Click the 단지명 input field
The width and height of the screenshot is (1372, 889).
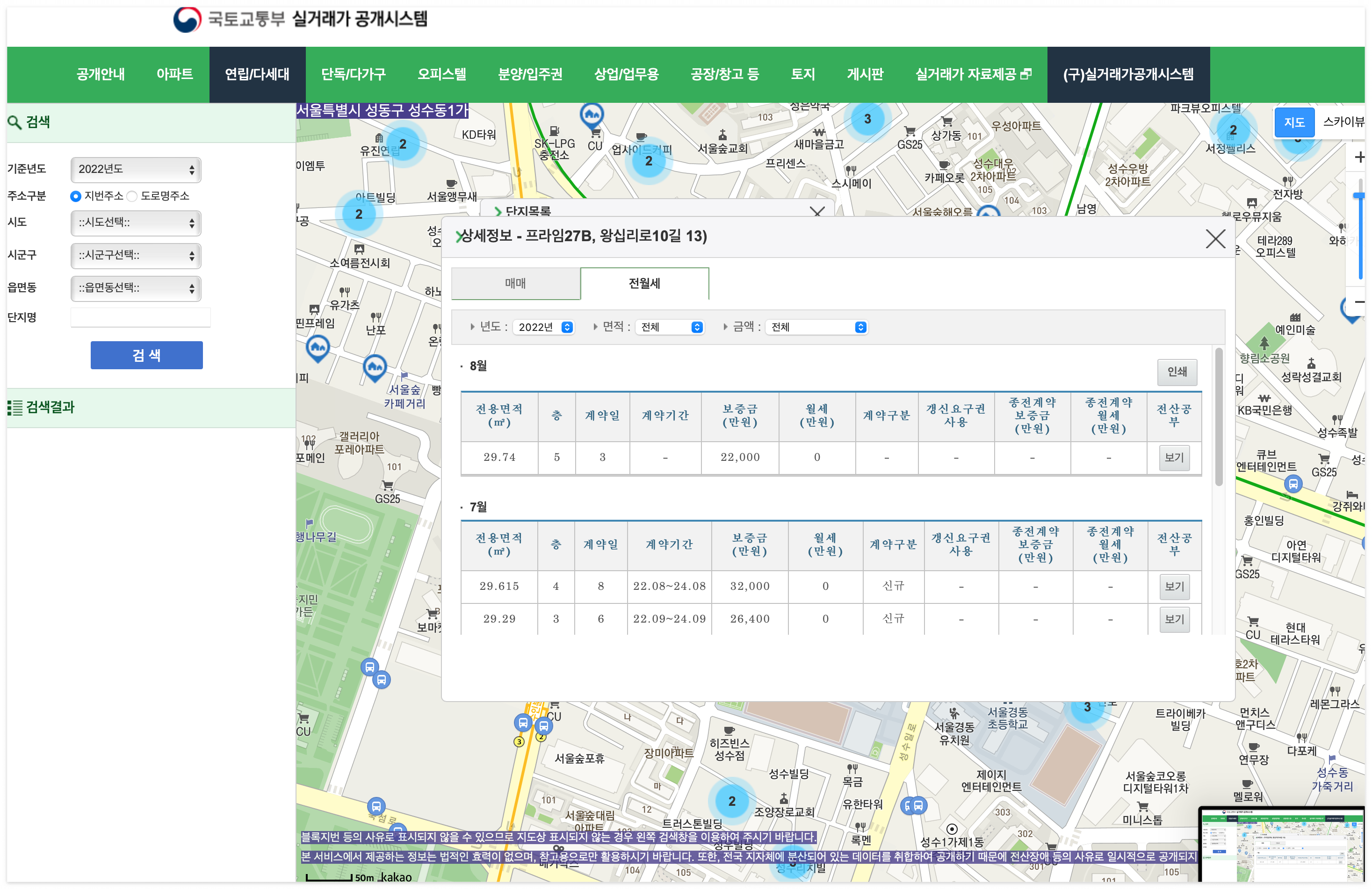click(141, 317)
